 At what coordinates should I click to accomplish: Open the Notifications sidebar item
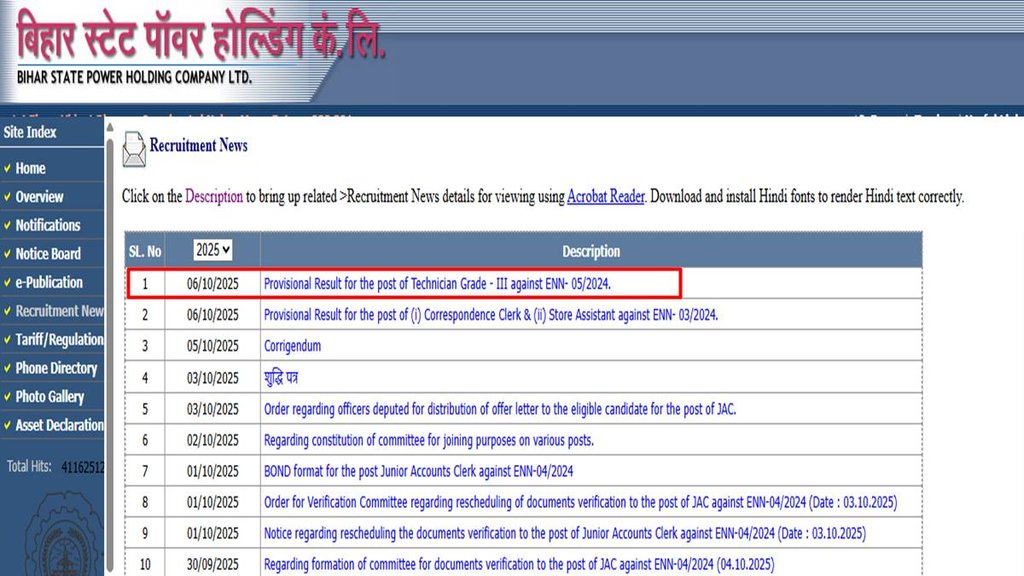(47, 225)
